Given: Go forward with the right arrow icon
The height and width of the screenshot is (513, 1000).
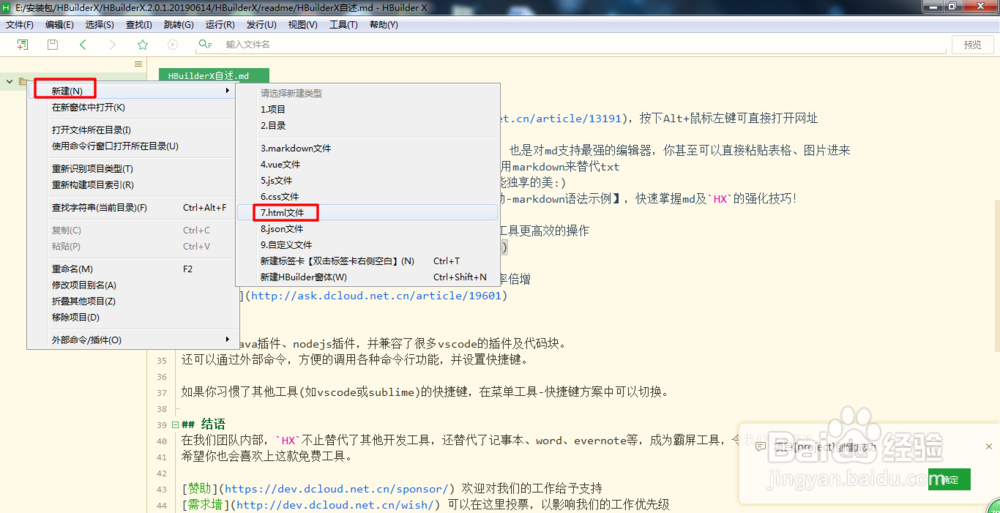Looking at the screenshot, I should click(x=112, y=45).
